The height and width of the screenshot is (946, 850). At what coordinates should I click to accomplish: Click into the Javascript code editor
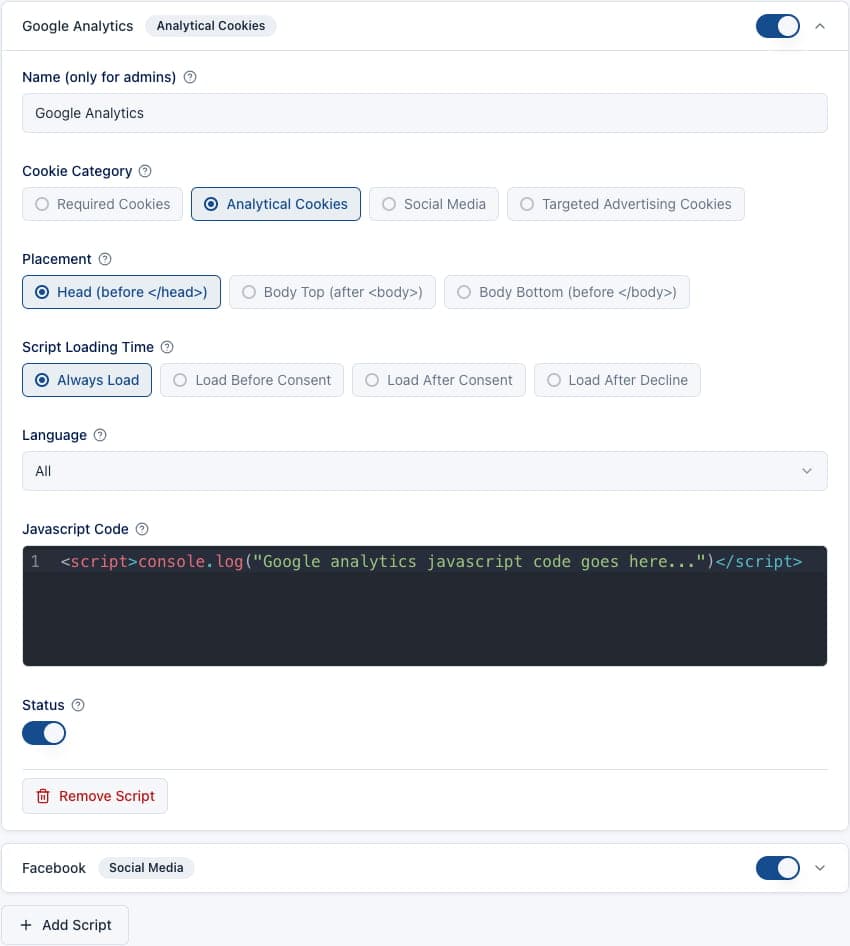(x=425, y=606)
